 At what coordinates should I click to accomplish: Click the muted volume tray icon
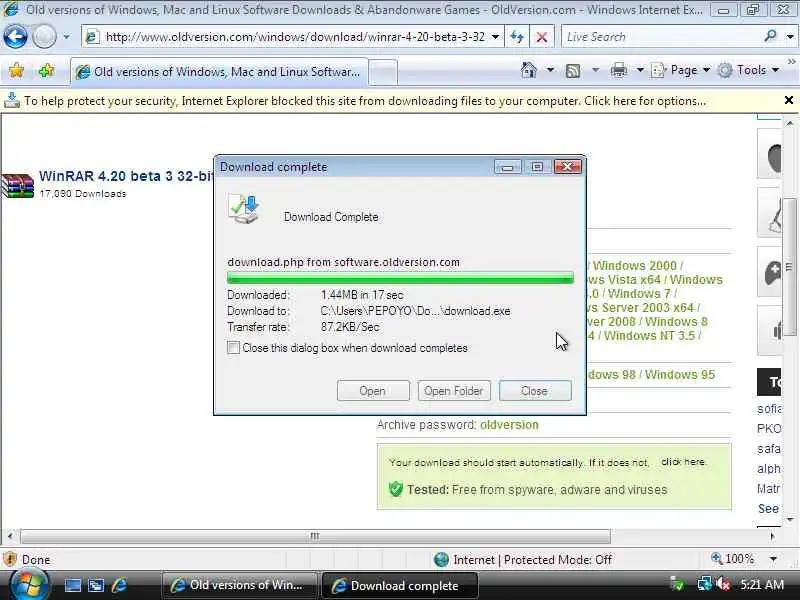(x=723, y=584)
